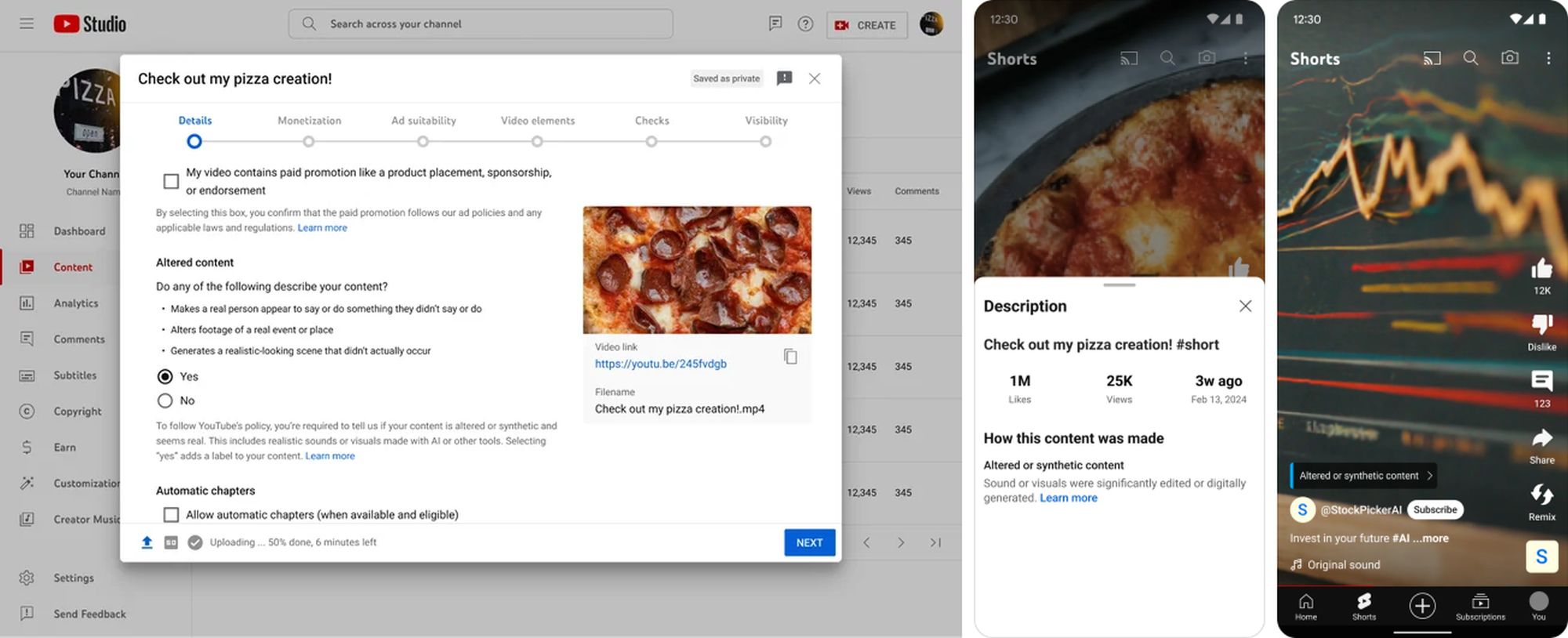Enable Allow automatic chapters checkbox
This screenshot has width=1568, height=638.
pos(171,515)
